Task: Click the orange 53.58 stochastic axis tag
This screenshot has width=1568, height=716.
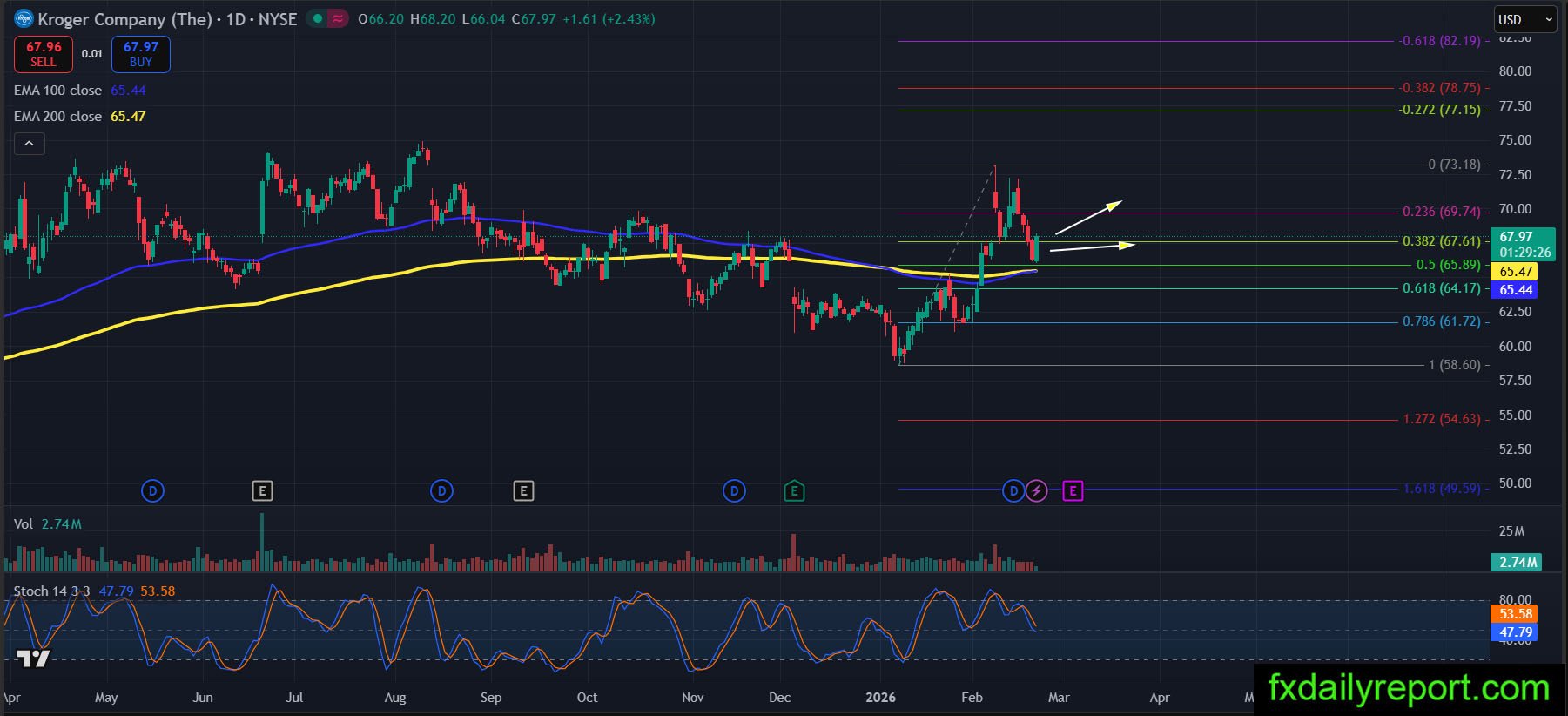Action: click(x=1516, y=614)
